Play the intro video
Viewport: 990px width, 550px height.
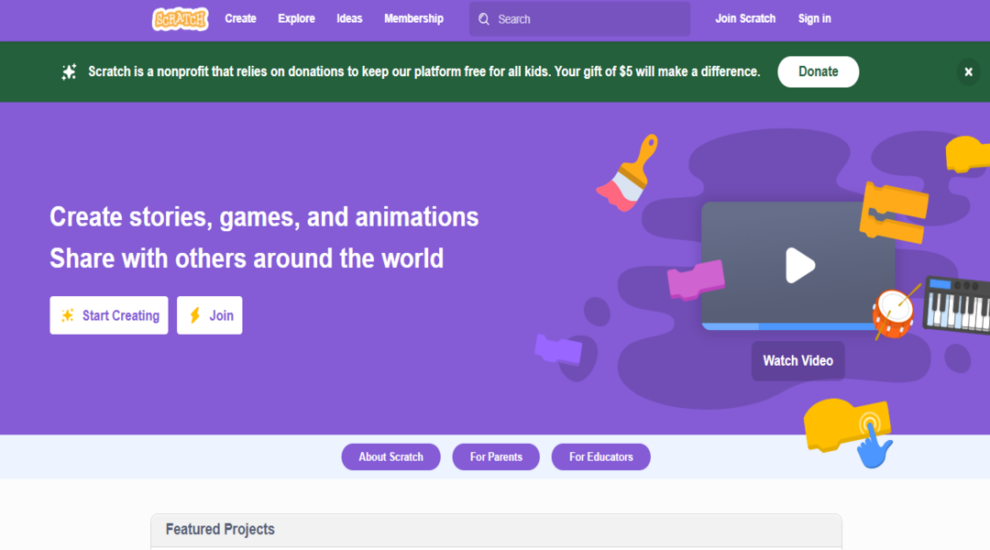[x=799, y=265]
